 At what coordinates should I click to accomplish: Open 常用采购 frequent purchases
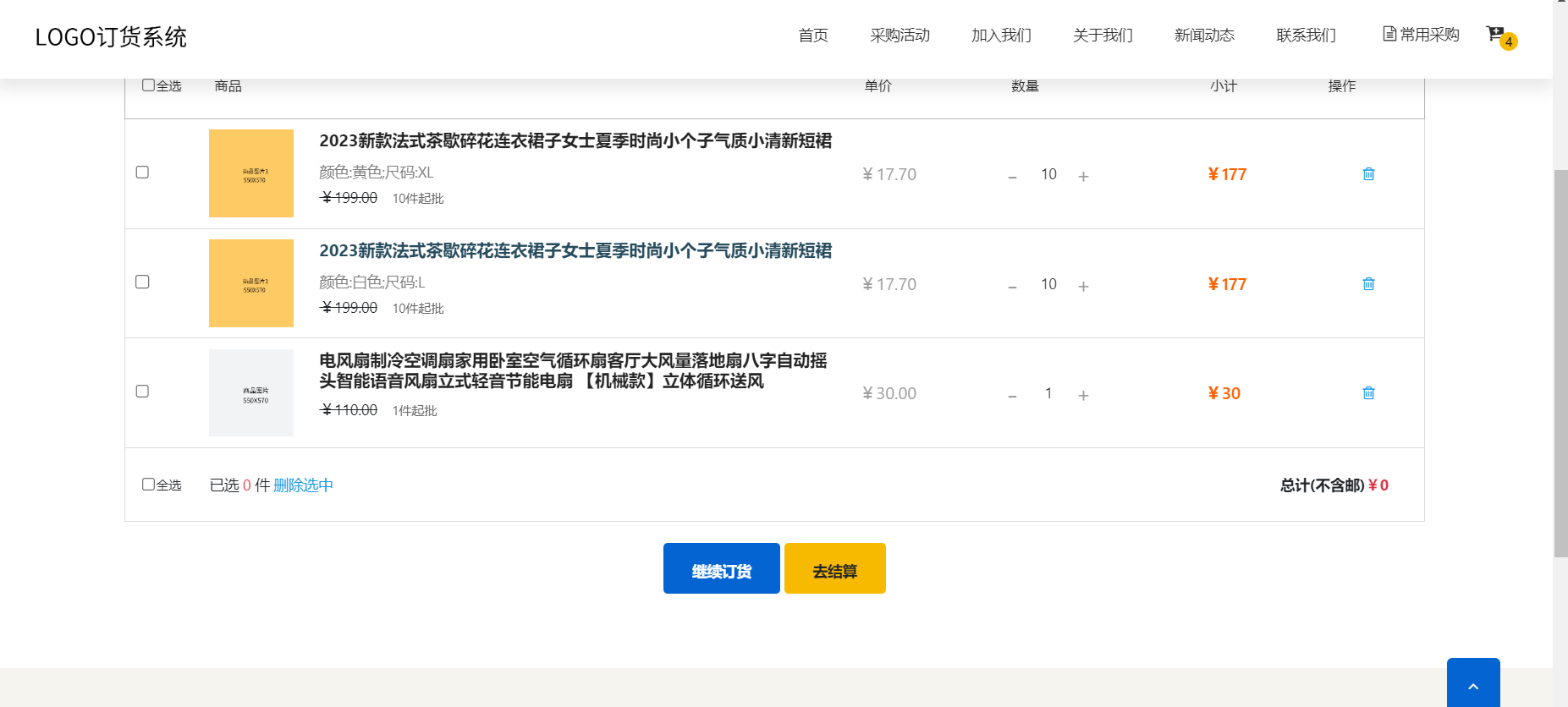click(x=1421, y=35)
